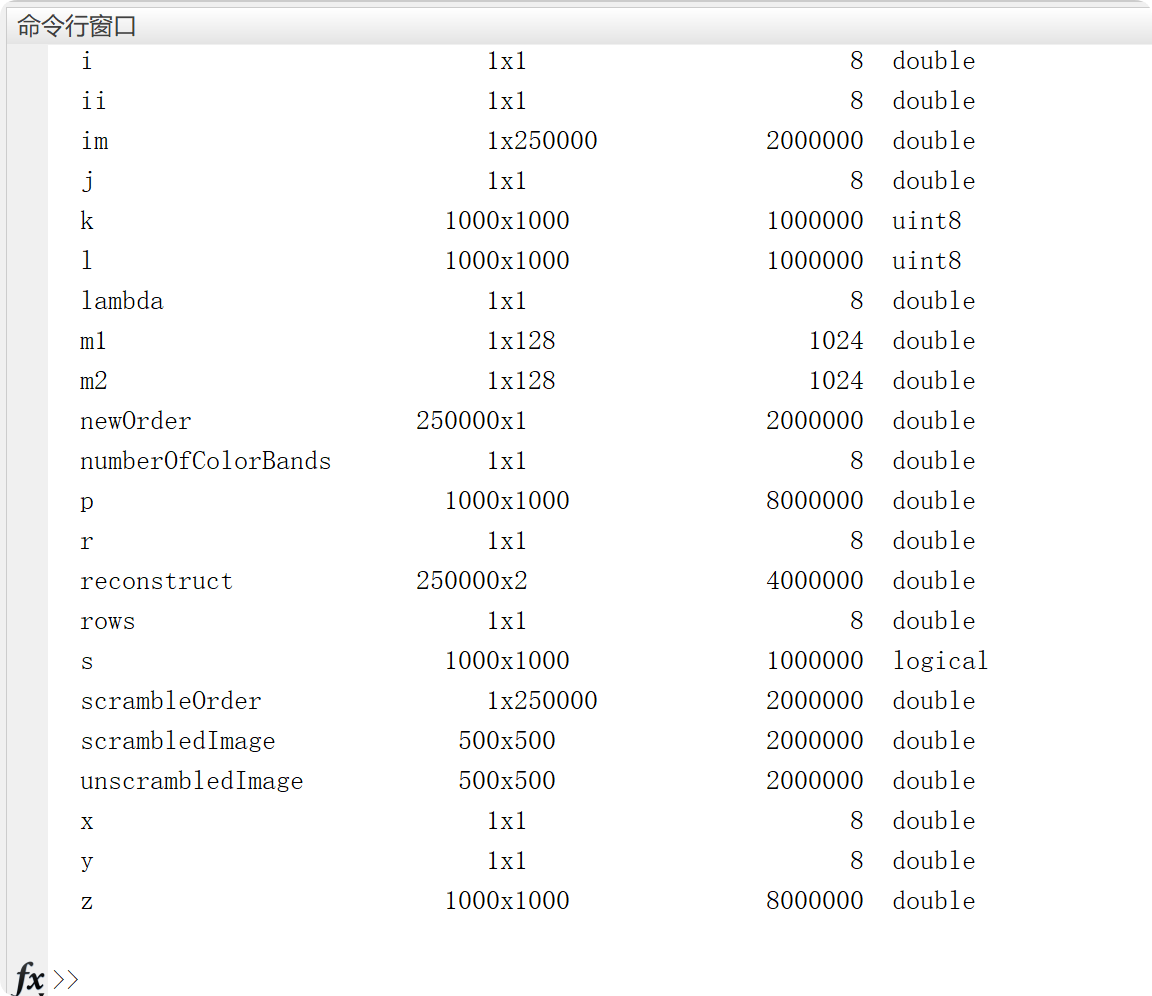Screen dimensions: 1152x996
Task: Click the 8000000 bytes value for z
Action: point(814,901)
